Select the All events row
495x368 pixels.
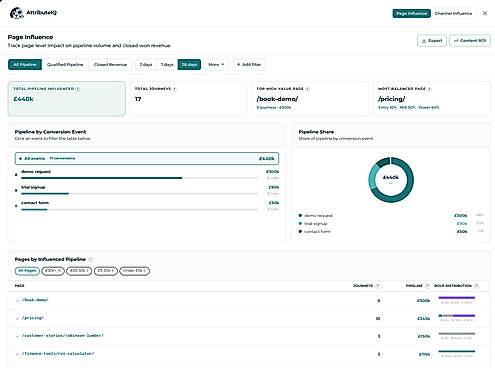[147, 159]
